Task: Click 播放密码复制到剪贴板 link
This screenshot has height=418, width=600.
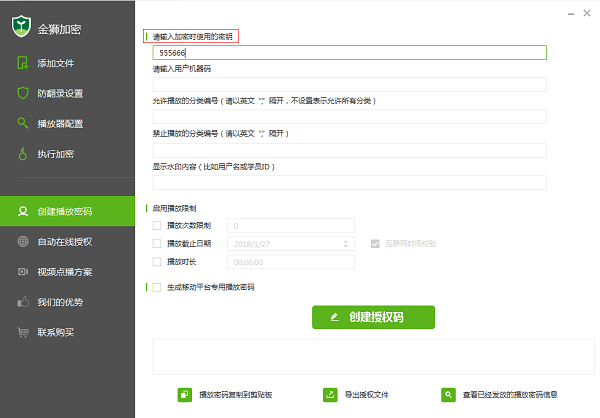Action: tap(236, 395)
